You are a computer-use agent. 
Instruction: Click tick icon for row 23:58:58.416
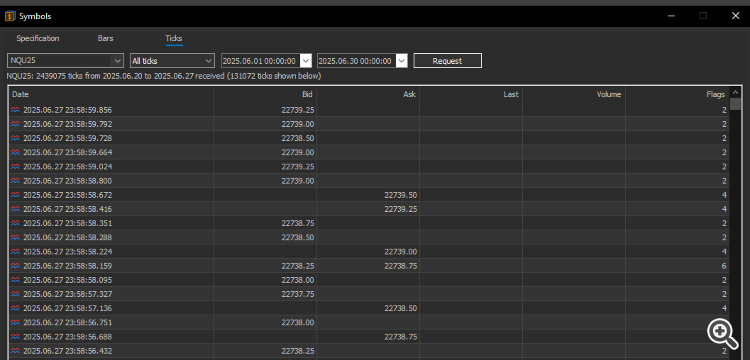click(15, 209)
